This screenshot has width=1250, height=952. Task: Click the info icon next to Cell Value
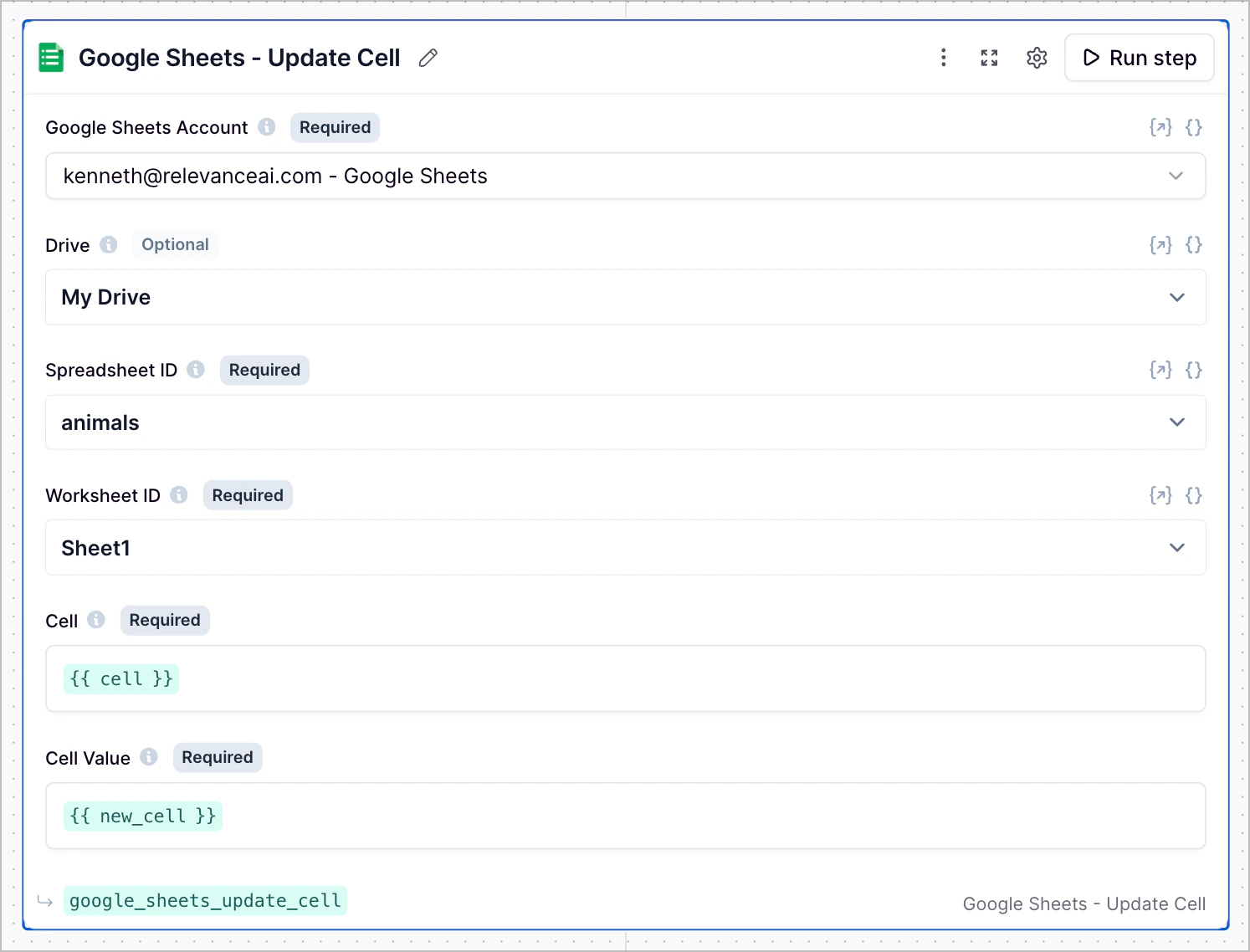coord(150,757)
